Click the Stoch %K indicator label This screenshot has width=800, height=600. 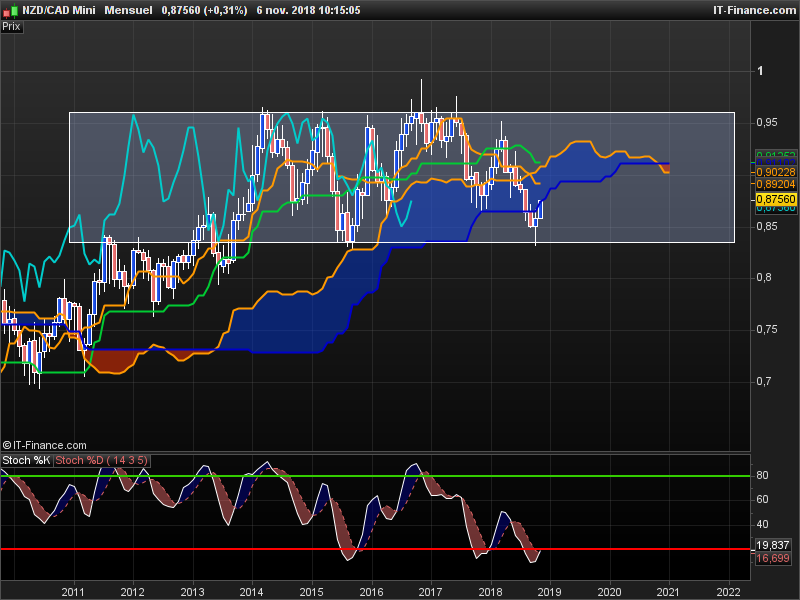26,460
